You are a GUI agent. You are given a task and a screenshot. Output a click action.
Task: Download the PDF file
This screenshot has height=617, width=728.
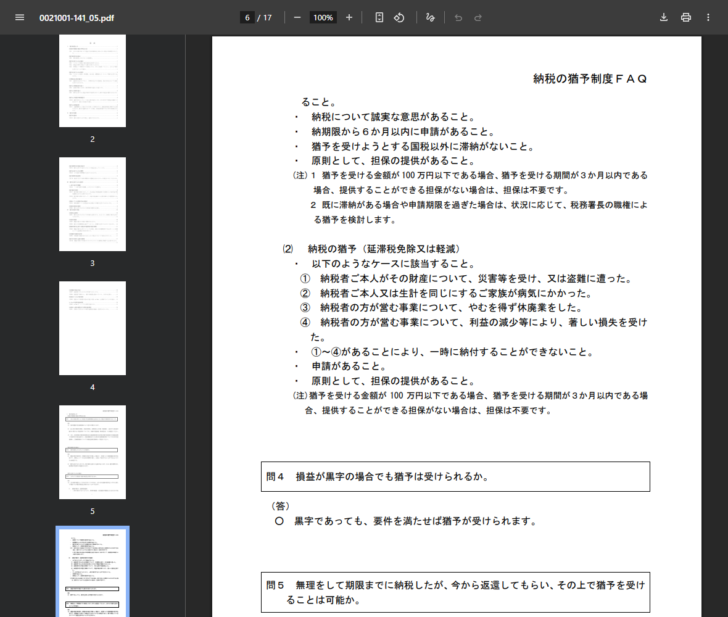(x=663, y=18)
